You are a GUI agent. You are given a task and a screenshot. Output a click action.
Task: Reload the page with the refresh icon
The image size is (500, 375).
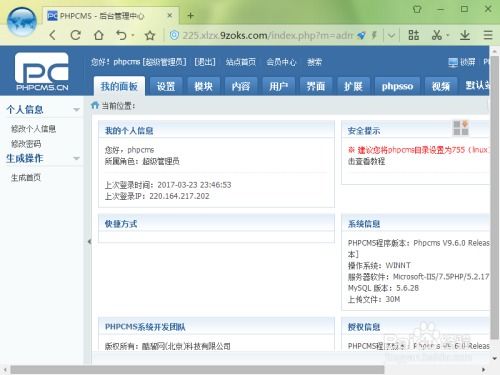76,35
